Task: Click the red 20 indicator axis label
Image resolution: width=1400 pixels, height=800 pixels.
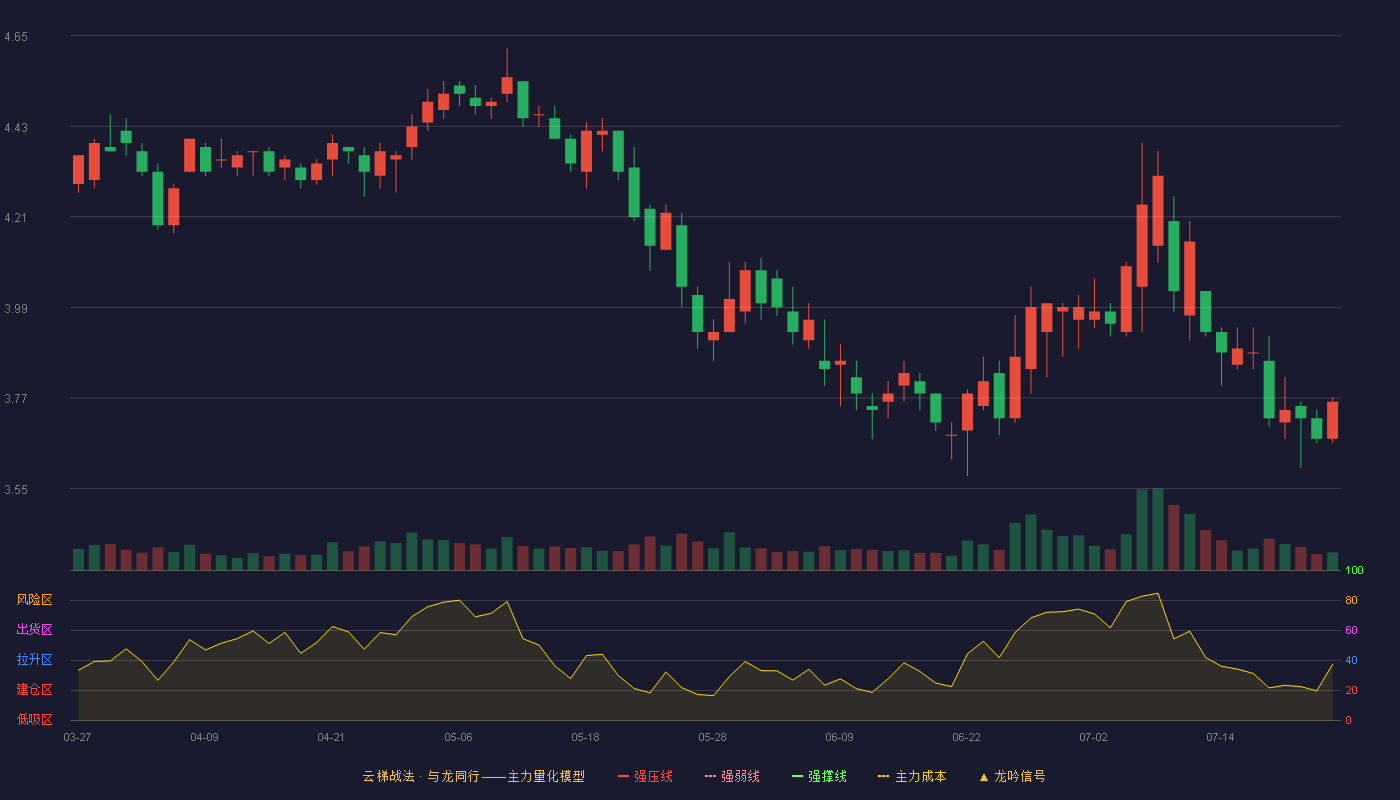Action: click(x=1351, y=690)
